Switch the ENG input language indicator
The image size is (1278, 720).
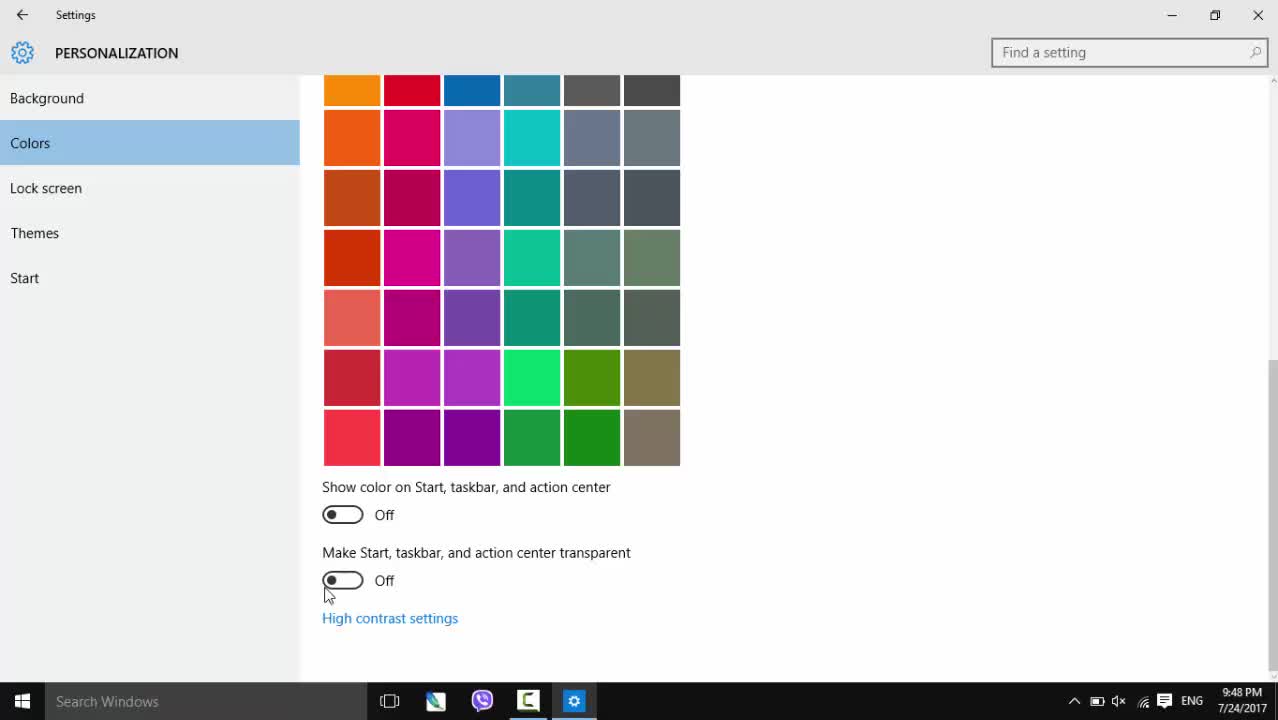click(1192, 701)
